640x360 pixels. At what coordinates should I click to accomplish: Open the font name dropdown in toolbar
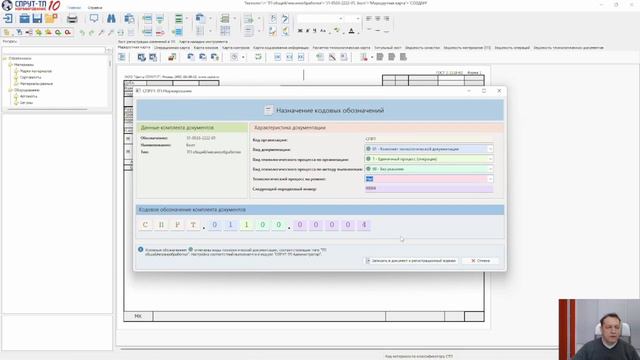click(341, 19)
